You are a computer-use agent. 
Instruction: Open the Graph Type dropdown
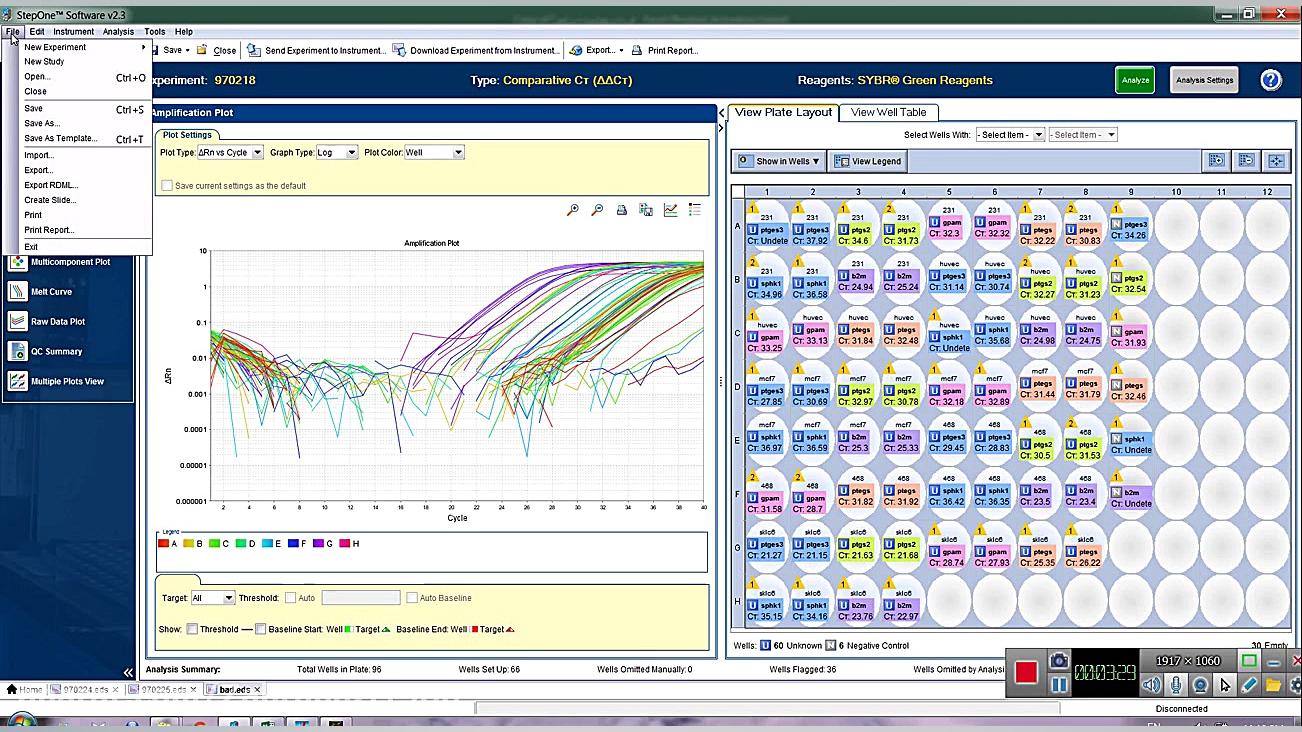[x=337, y=152]
